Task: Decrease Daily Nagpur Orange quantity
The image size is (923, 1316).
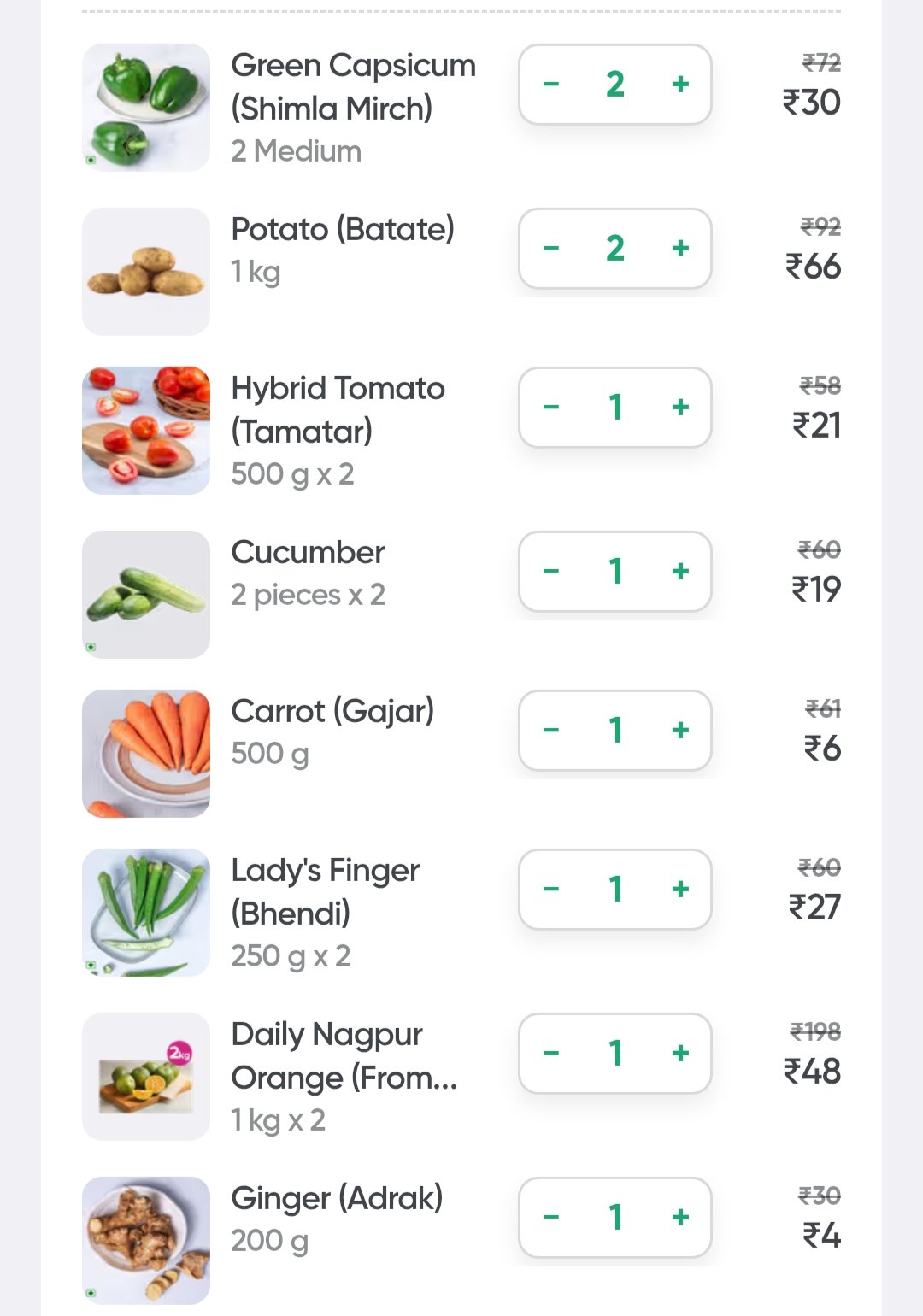Action: click(x=551, y=1054)
